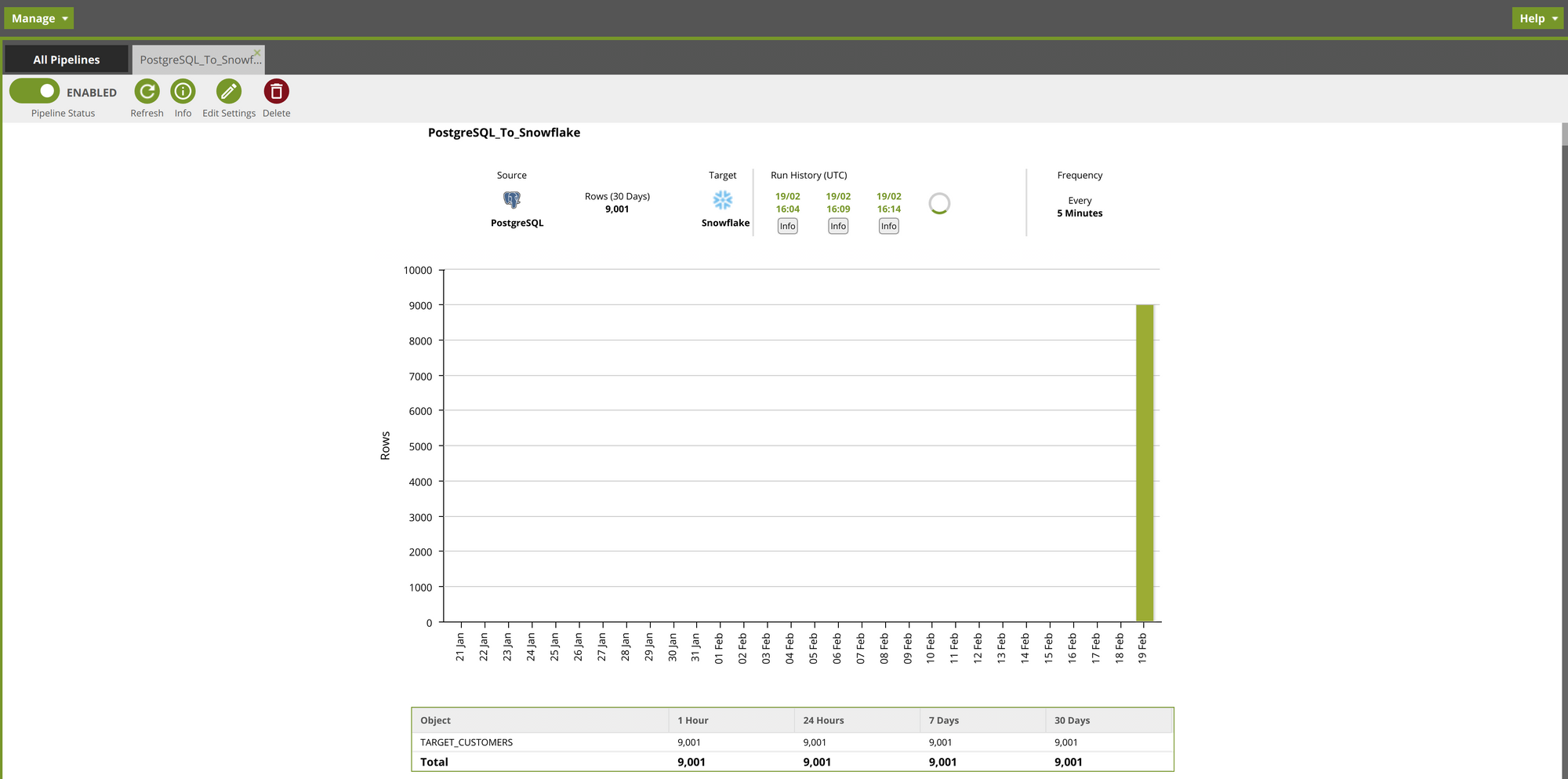Image resolution: width=1568 pixels, height=779 pixels.
Task: Close the PostgreSQL_To_Snowflake tab
Action: [x=257, y=53]
